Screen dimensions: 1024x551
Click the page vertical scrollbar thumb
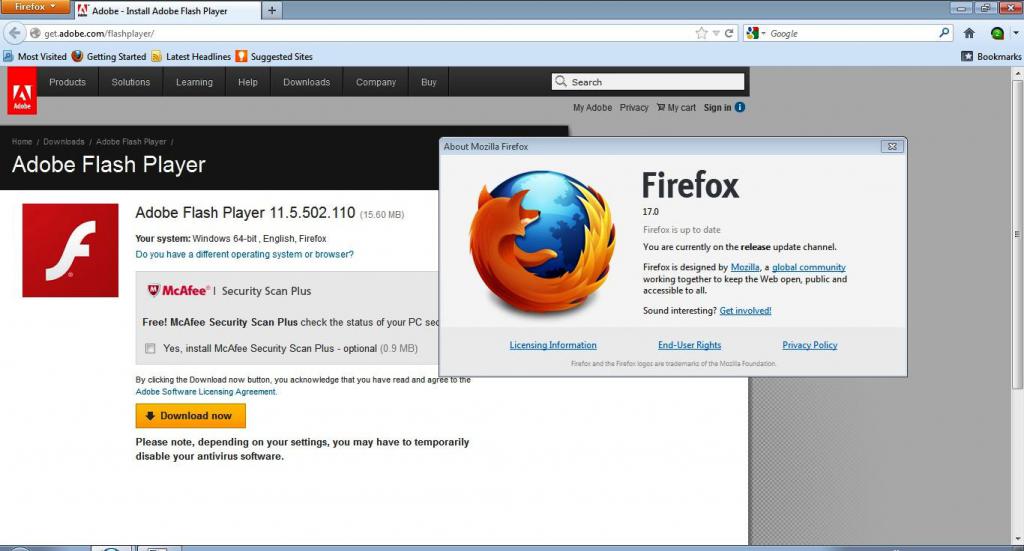1017,234
